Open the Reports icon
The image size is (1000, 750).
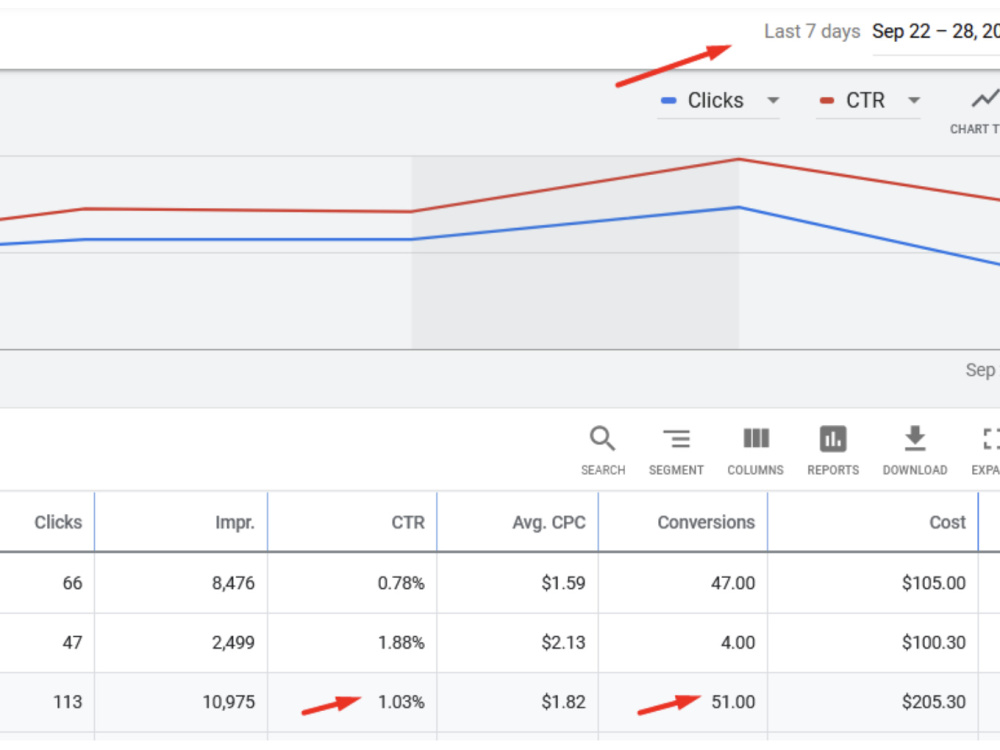(833, 451)
